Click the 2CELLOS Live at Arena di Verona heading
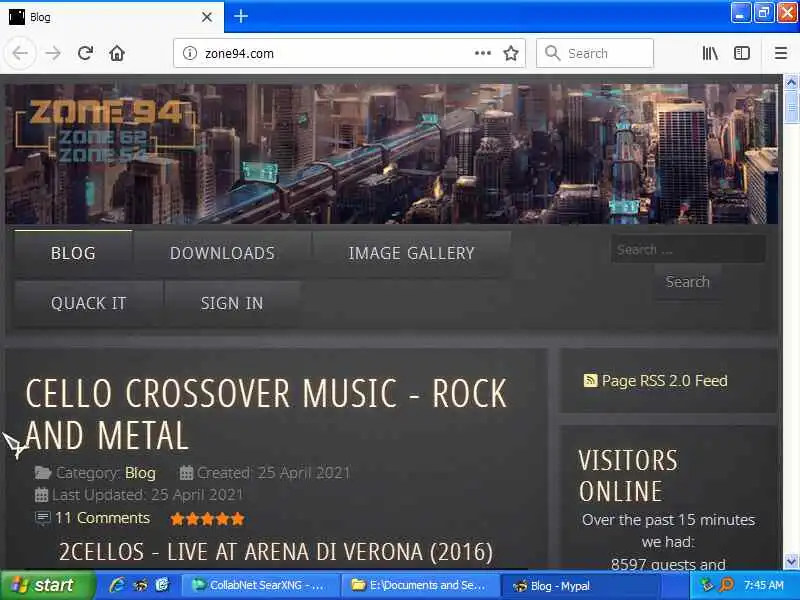Screen dimensions: 800x600 [276, 552]
